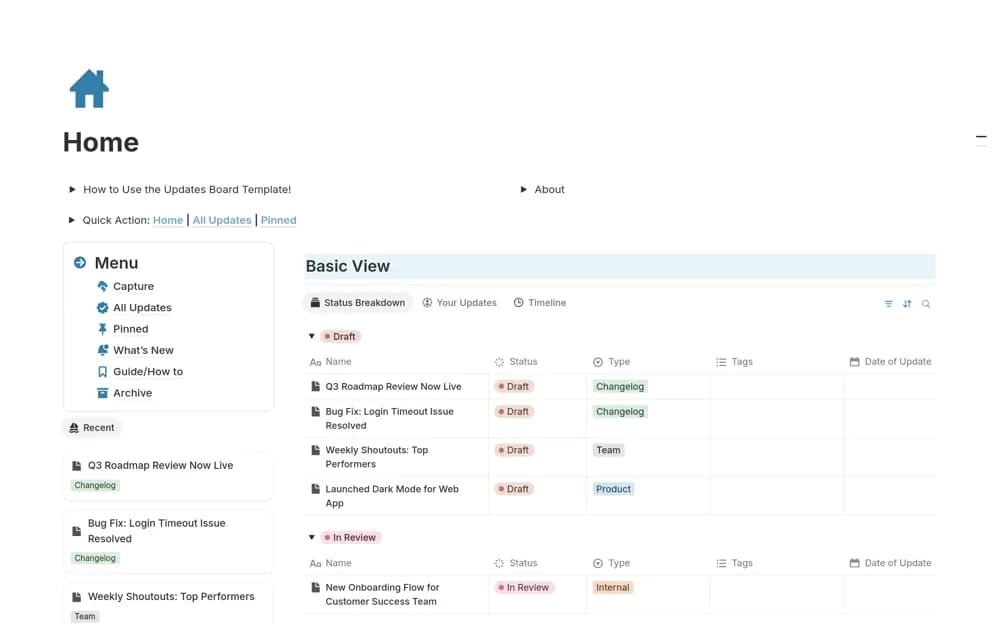
Task: Click Team type tag in Weekly Shoutouts row
Action: tap(608, 450)
